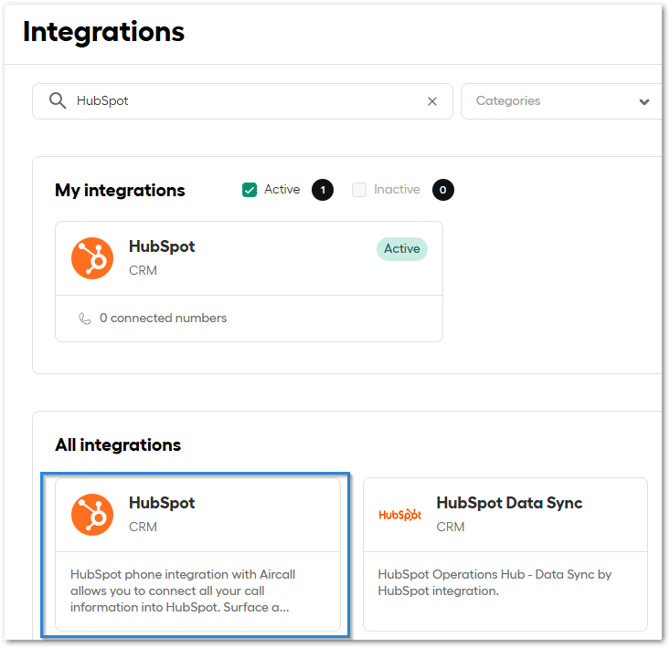Click the Active filter label text
The image size is (670, 648).
(x=282, y=189)
